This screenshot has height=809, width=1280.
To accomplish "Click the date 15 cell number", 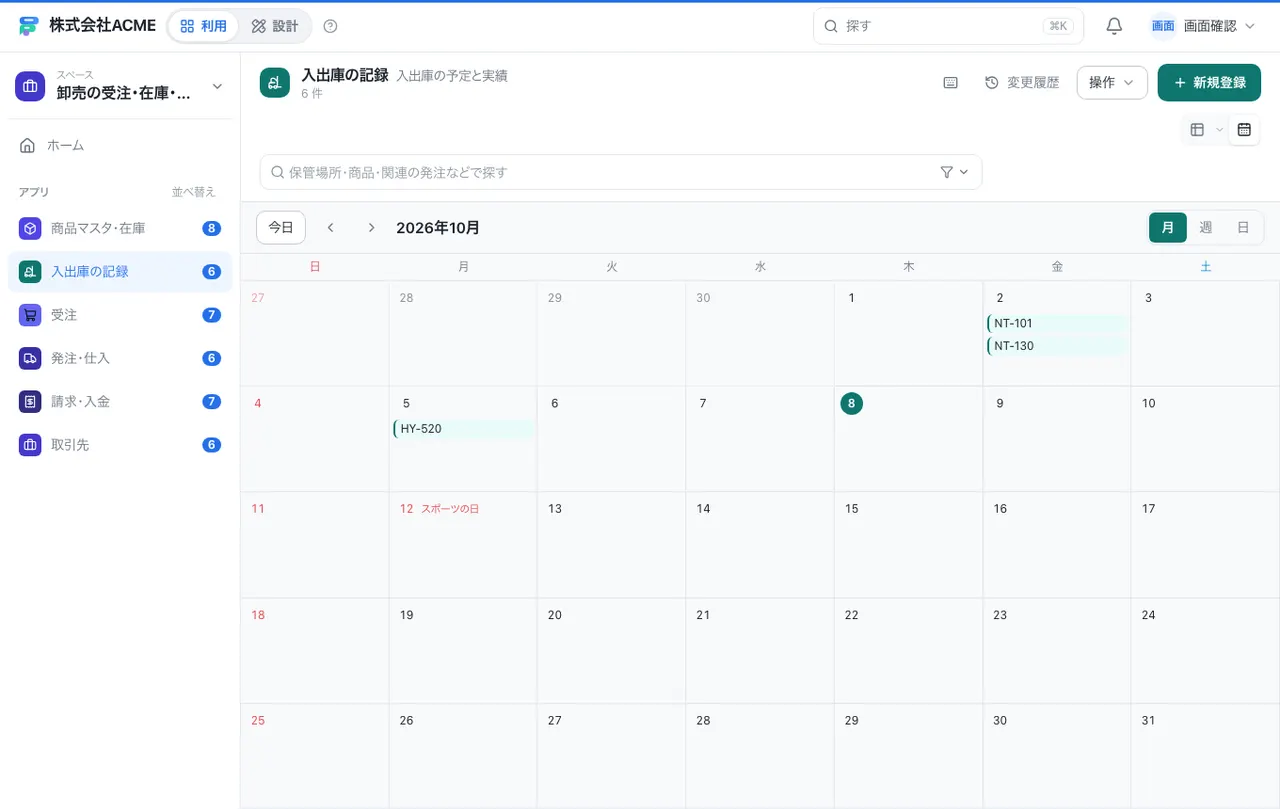I will [851, 509].
